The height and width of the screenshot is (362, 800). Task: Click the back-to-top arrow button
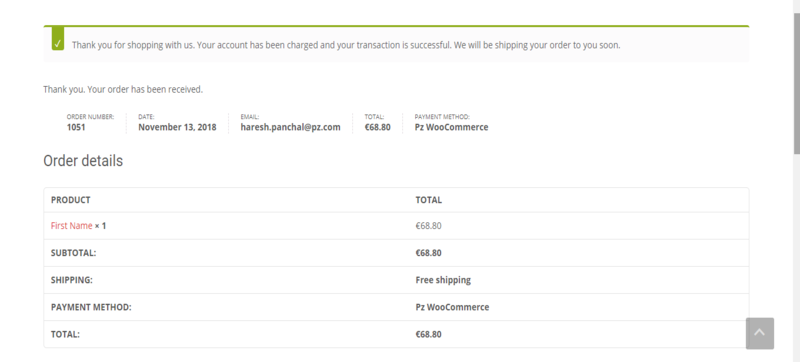coord(760,333)
